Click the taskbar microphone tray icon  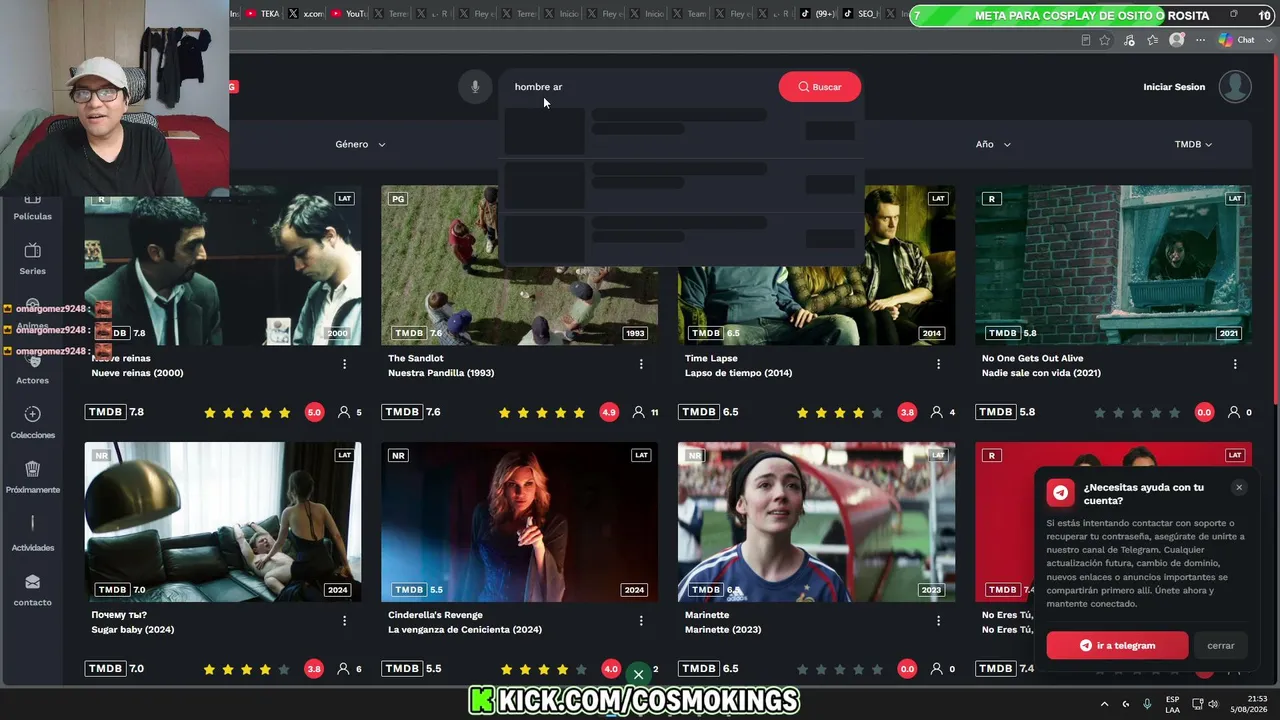click(x=1147, y=704)
